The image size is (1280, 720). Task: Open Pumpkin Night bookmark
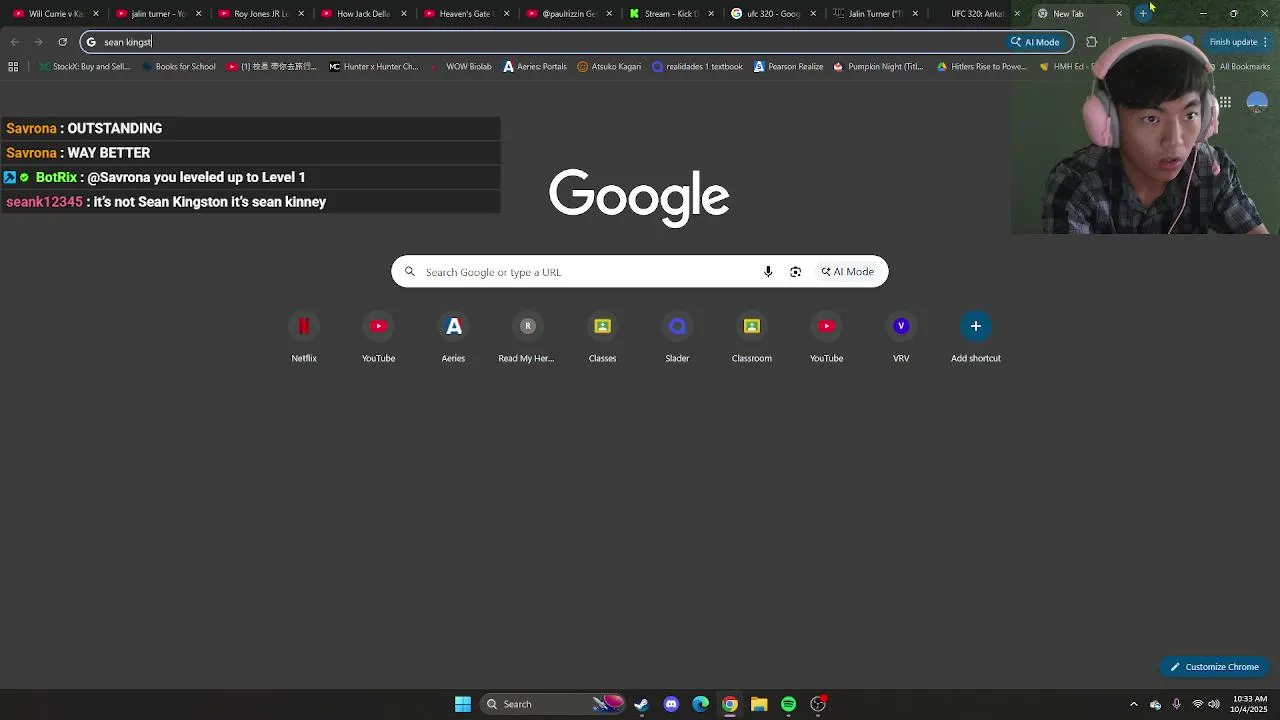tap(878, 67)
